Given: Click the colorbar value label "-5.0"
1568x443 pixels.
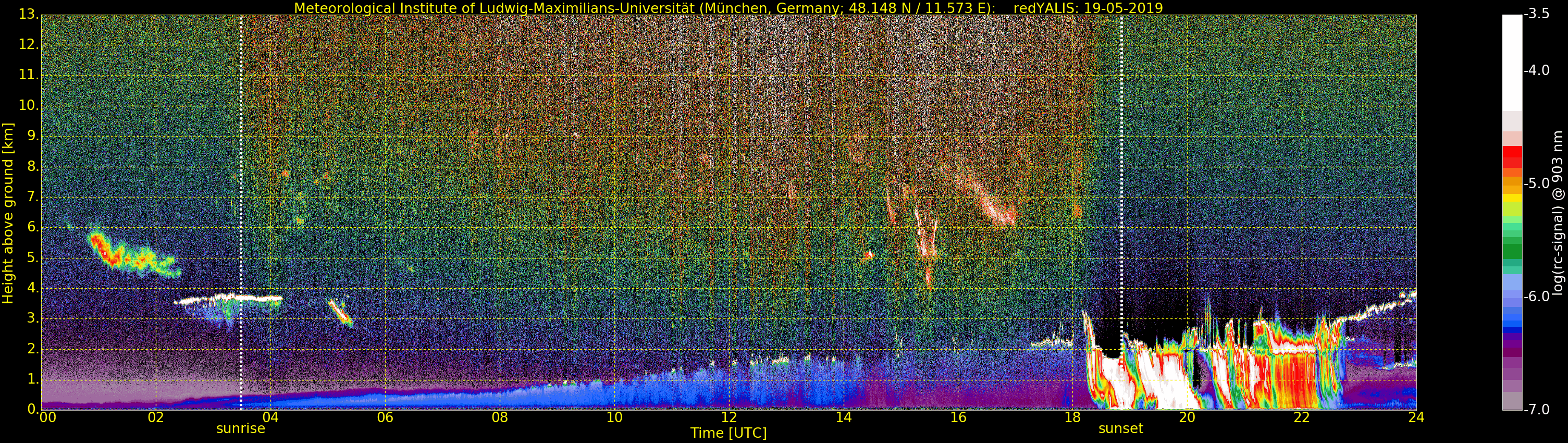Looking at the screenshot, I should [1537, 183].
